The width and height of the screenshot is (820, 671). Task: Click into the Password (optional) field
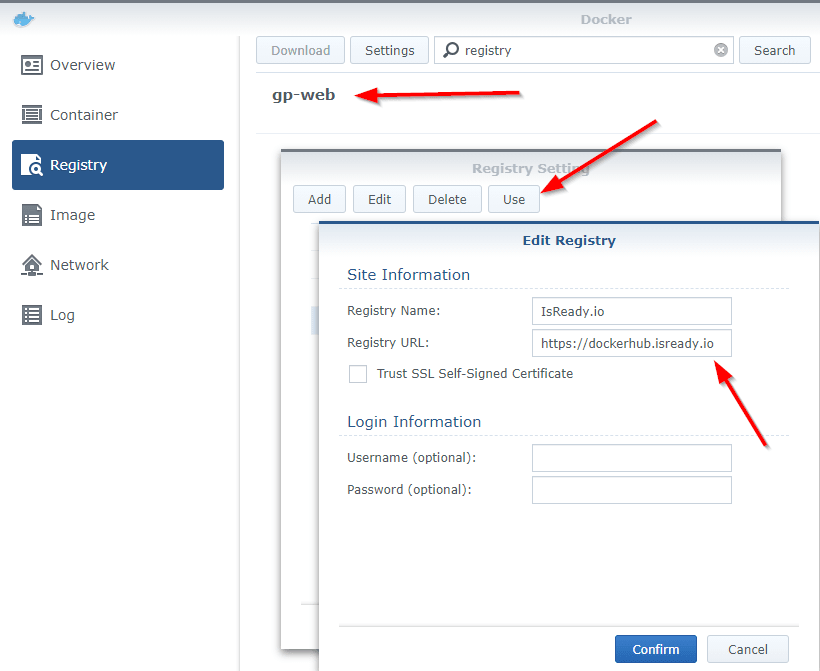tap(632, 490)
